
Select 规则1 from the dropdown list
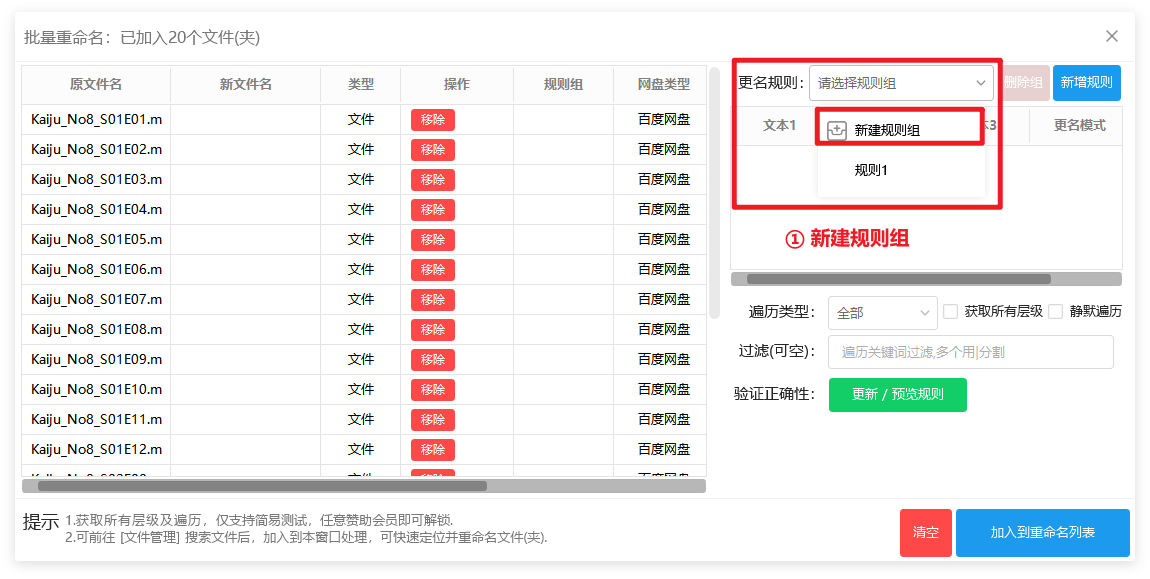click(871, 170)
